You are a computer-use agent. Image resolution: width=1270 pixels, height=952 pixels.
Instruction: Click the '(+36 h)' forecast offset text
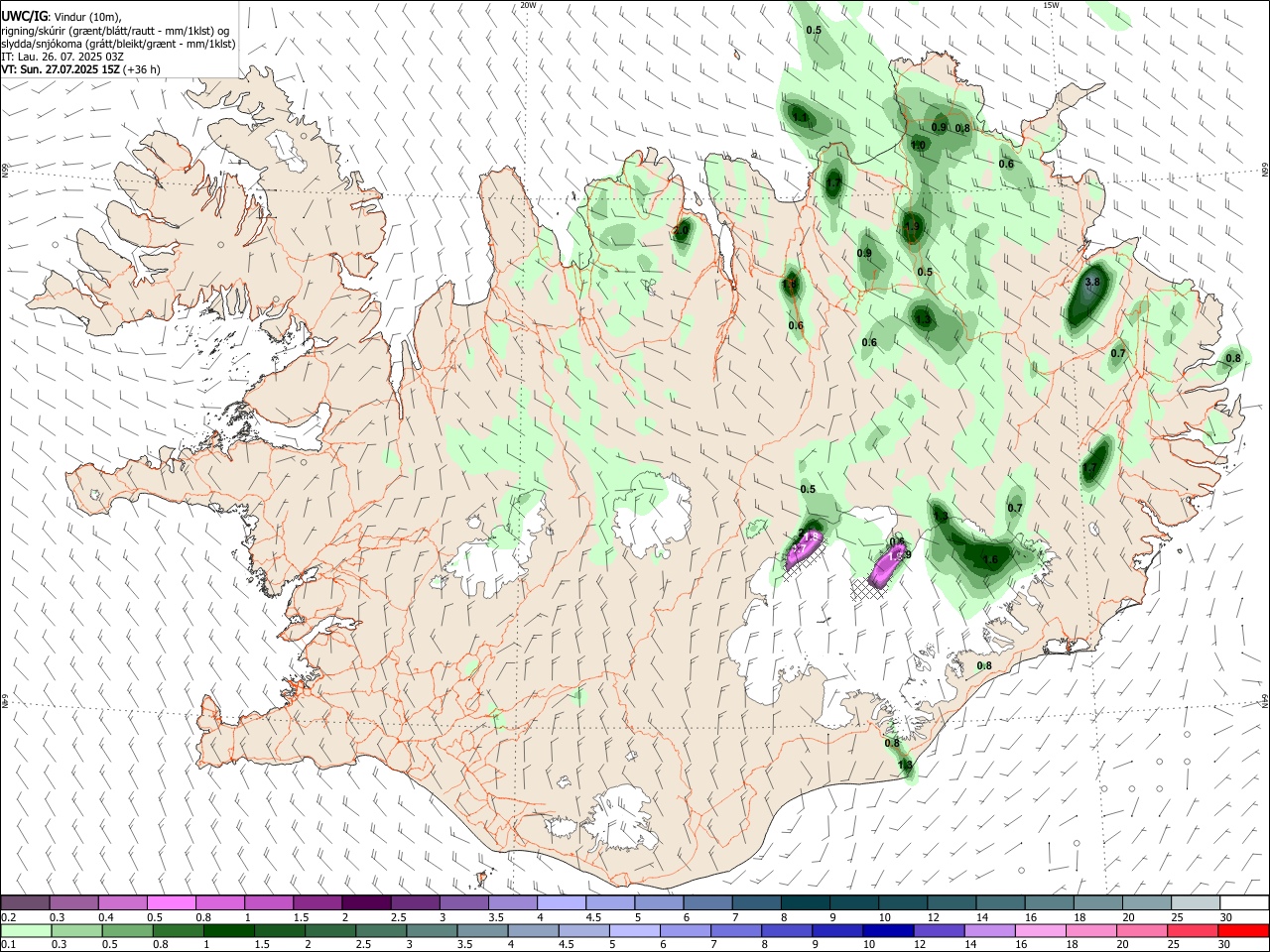[143, 69]
